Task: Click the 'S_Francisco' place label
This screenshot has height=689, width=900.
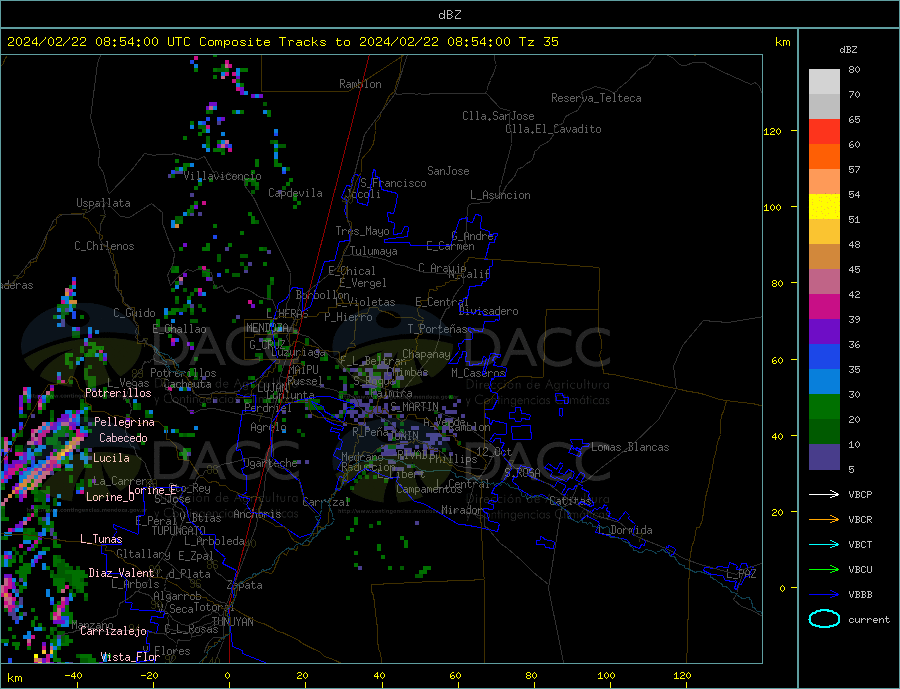Action: (x=393, y=183)
